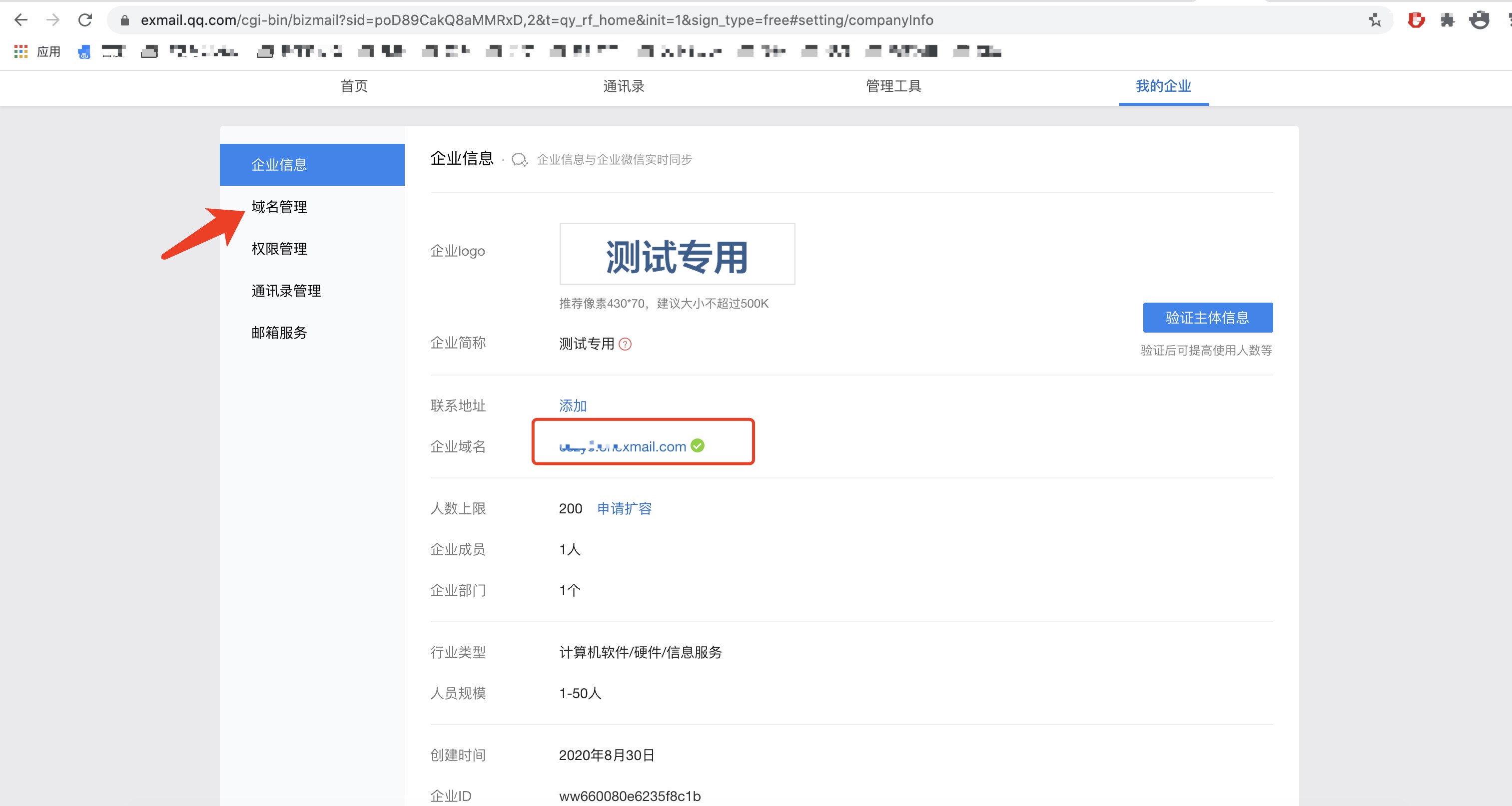Click the bookmark star in the address bar
This screenshot has height=806, width=1512.
coord(1375,19)
